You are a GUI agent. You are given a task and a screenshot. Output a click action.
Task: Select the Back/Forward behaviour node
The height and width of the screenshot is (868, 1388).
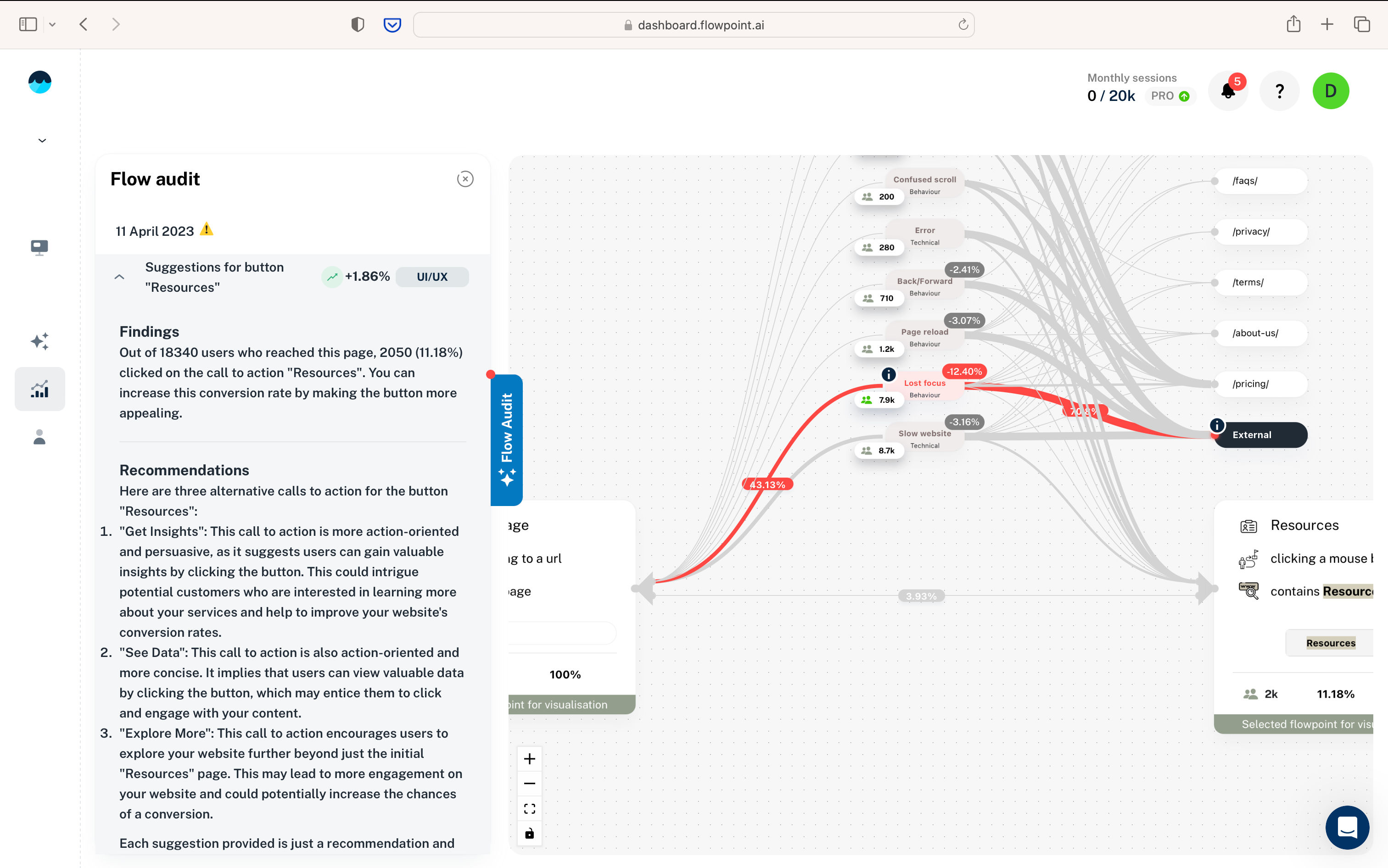[924, 286]
